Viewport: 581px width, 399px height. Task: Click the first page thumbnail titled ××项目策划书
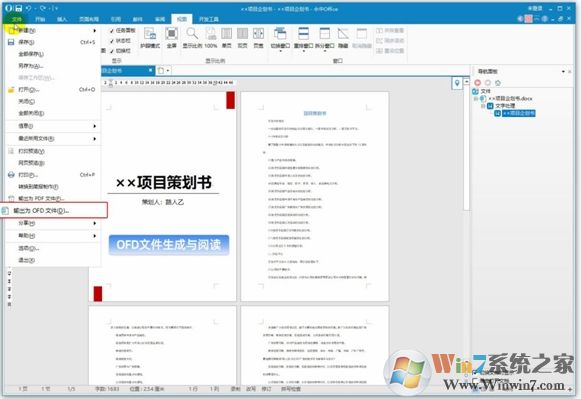coord(162,196)
